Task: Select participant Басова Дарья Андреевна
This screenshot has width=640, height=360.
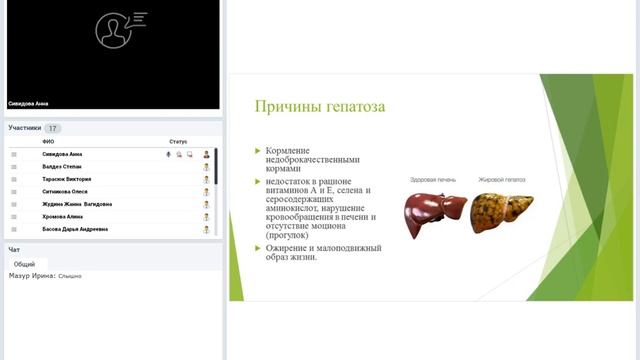Action: coord(75,229)
